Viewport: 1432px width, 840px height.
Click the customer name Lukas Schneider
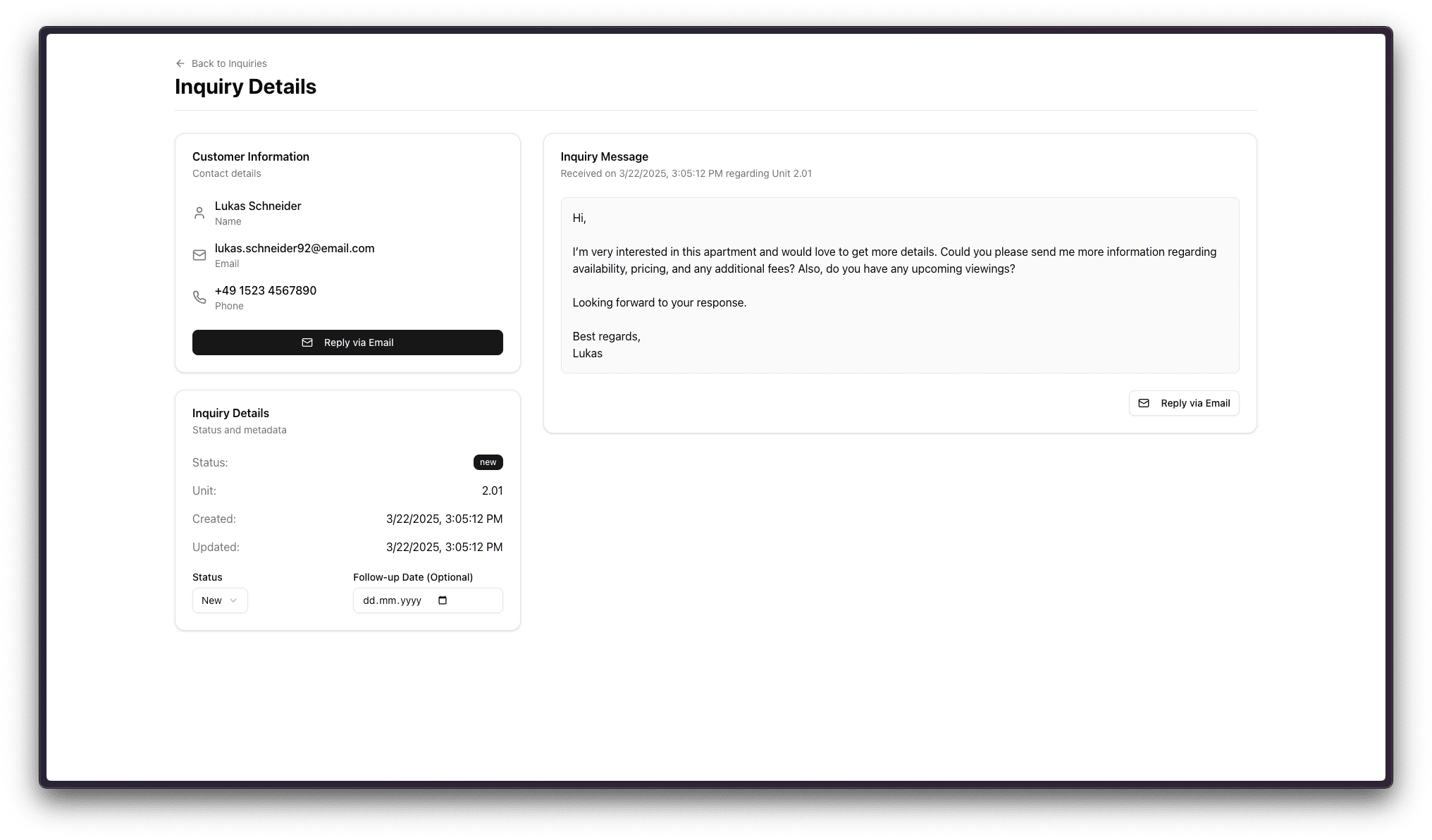click(258, 206)
